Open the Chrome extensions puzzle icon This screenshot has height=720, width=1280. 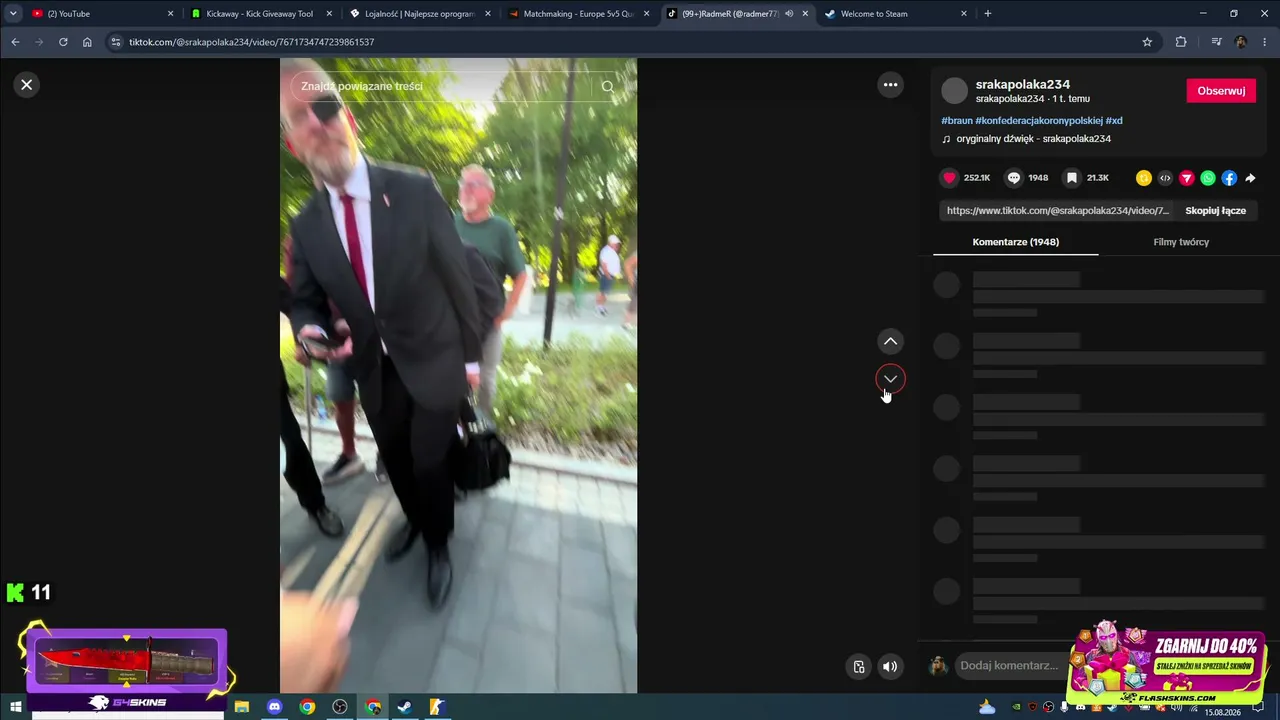[x=1181, y=42]
